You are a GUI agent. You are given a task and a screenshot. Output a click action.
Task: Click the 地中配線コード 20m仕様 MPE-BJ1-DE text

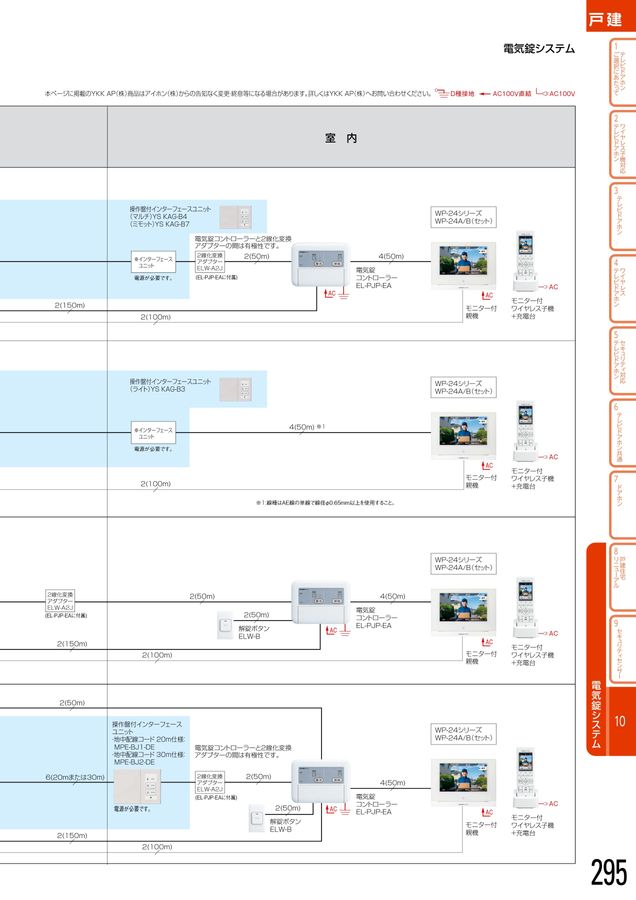click(x=148, y=743)
